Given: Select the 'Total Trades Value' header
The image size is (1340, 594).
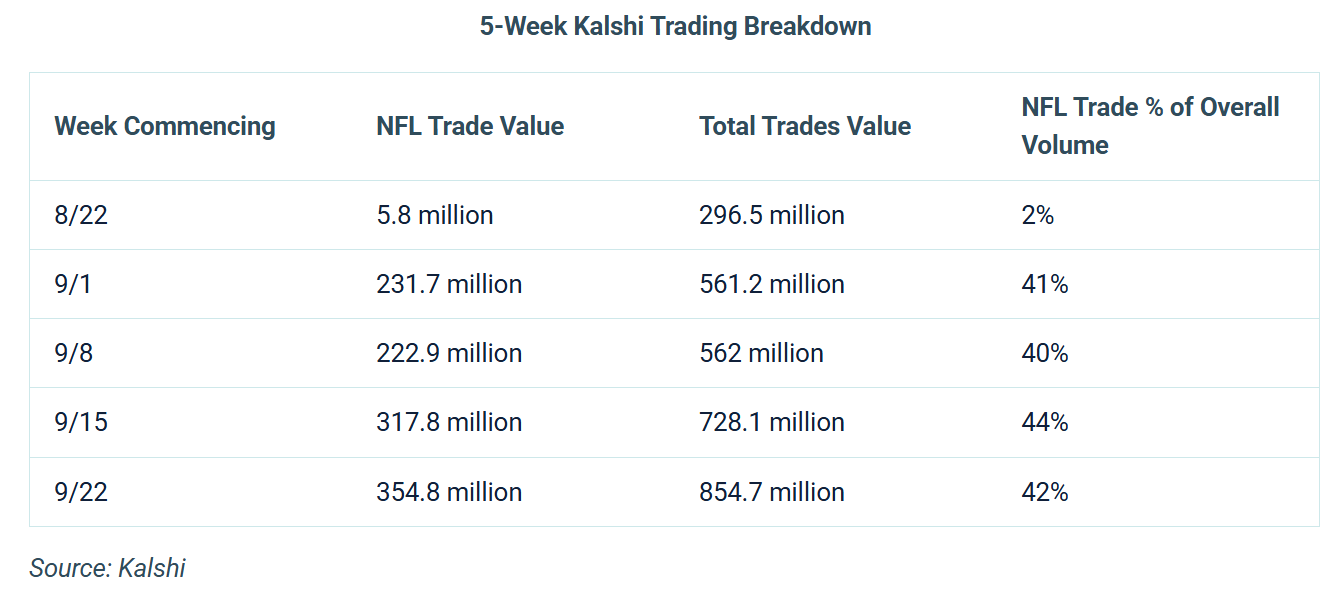Looking at the screenshot, I should click(x=805, y=126).
